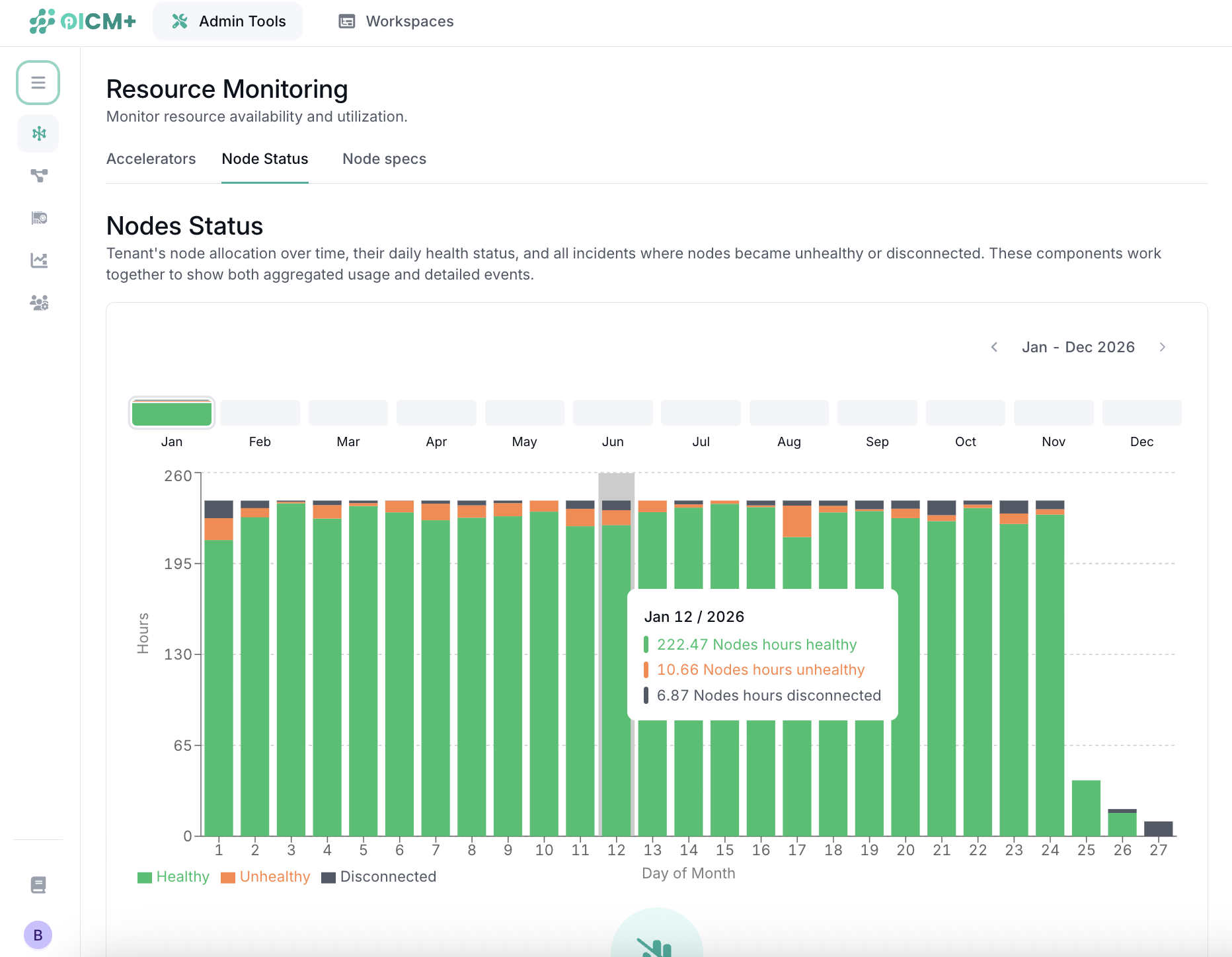
Task: Toggle the sidebar hamburger menu
Action: coord(38,83)
